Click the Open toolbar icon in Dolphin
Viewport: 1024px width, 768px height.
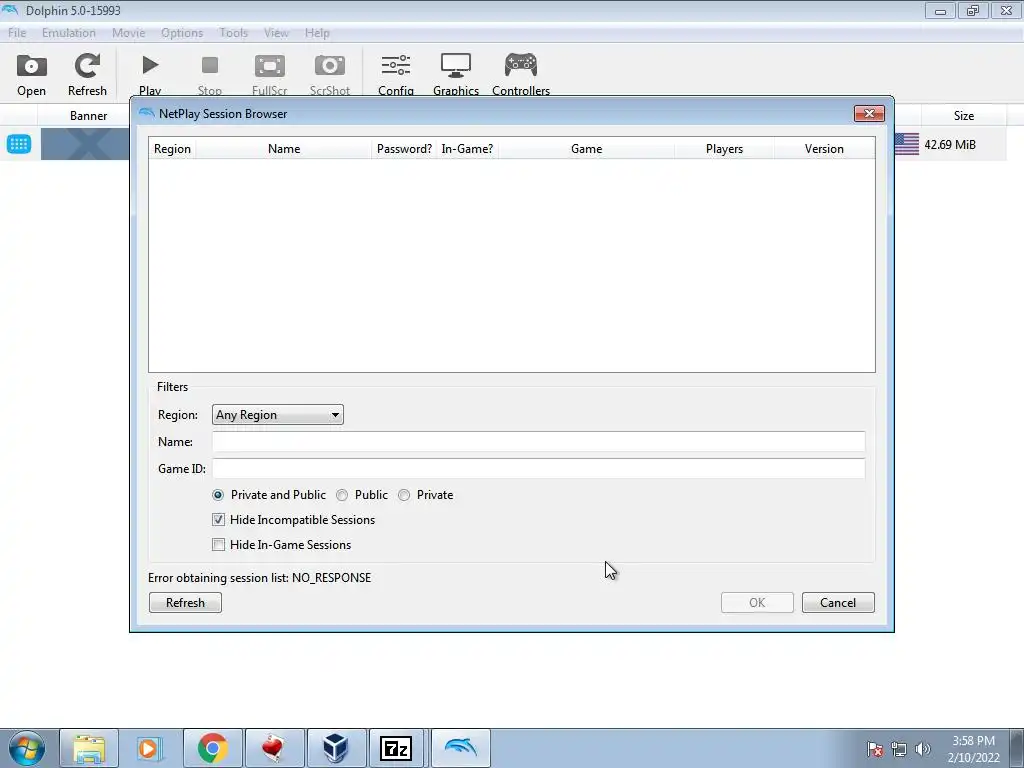click(31, 74)
